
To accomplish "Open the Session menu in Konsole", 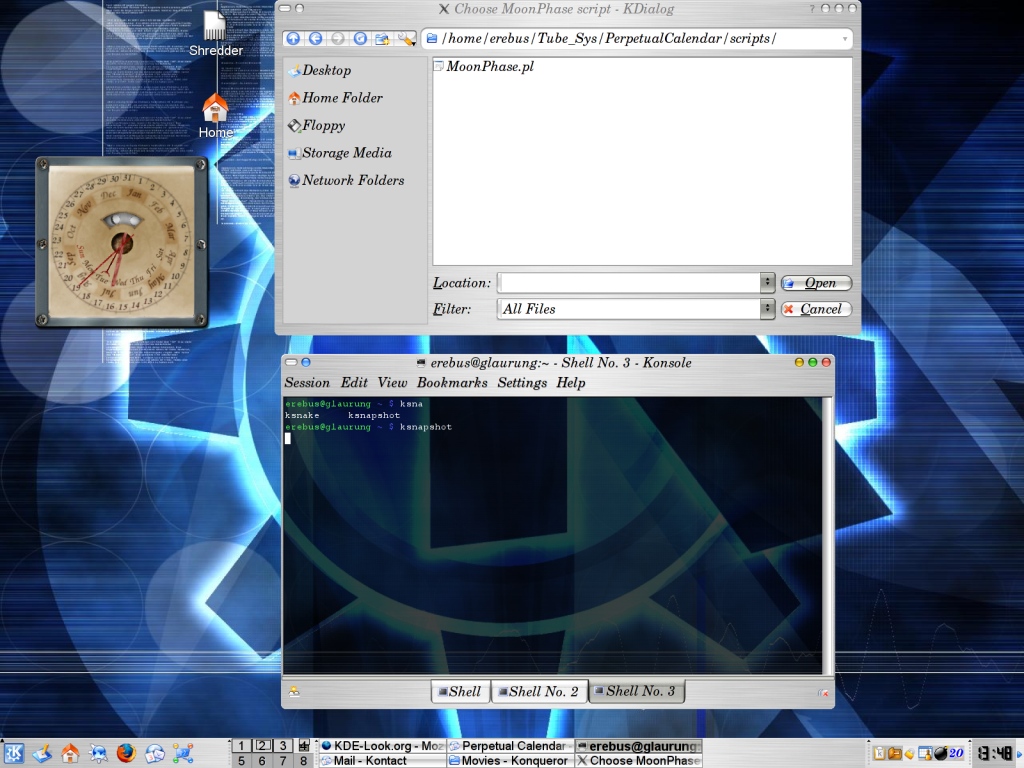I will (x=307, y=383).
